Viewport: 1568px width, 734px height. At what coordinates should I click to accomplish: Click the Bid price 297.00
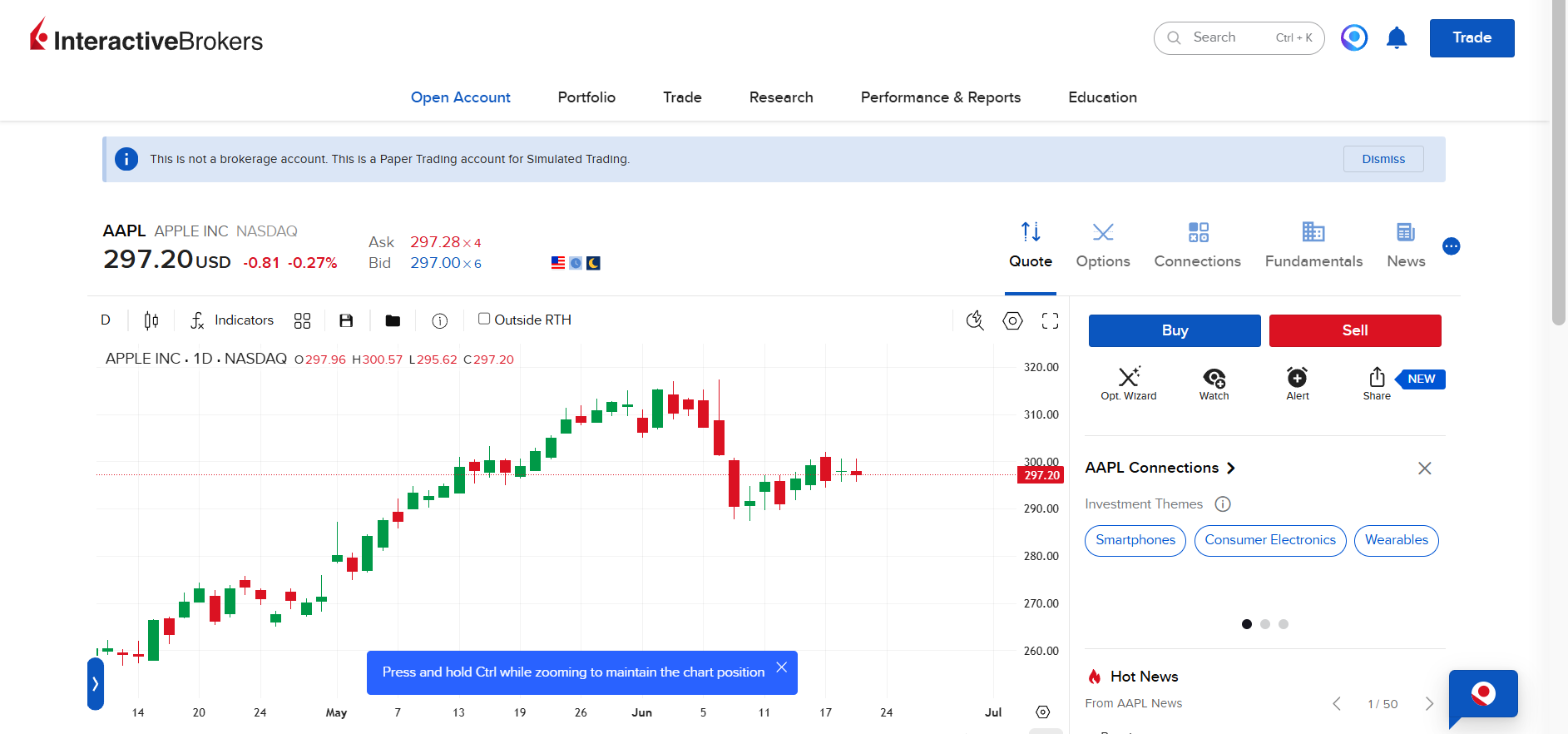tap(435, 263)
